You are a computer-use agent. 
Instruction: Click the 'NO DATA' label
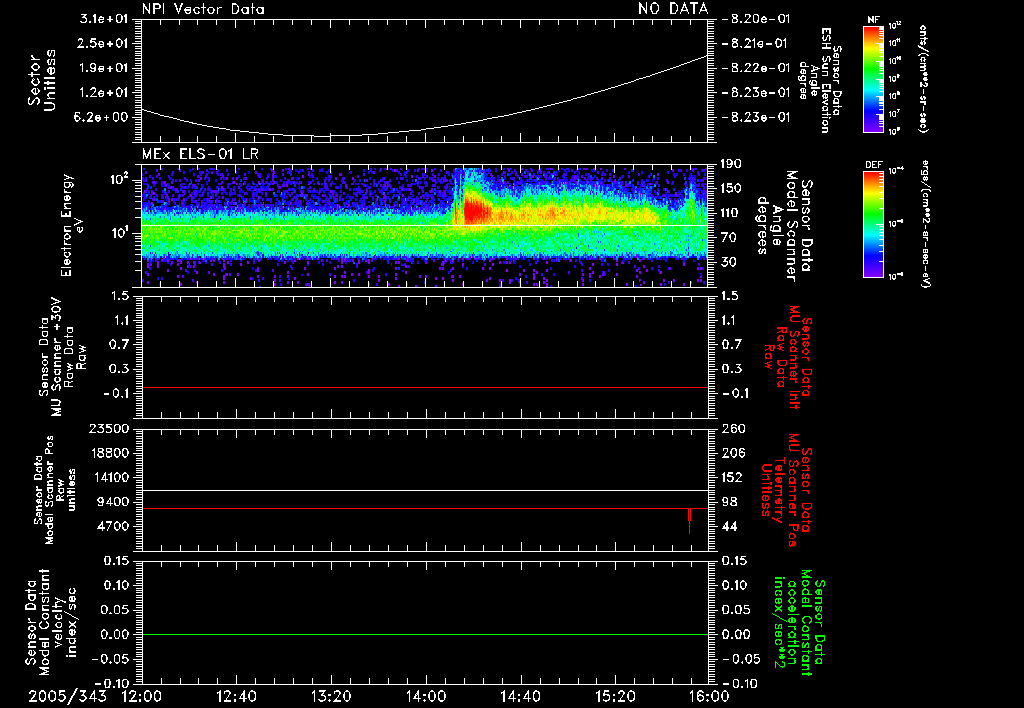click(x=673, y=8)
